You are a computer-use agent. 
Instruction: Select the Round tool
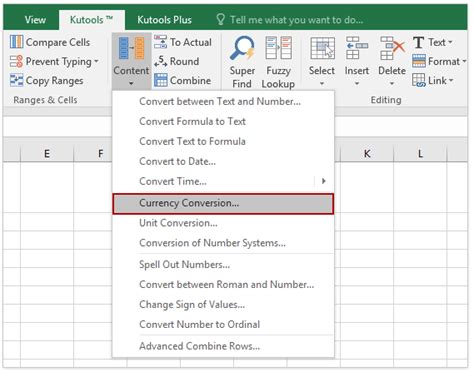pyautogui.click(x=176, y=61)
